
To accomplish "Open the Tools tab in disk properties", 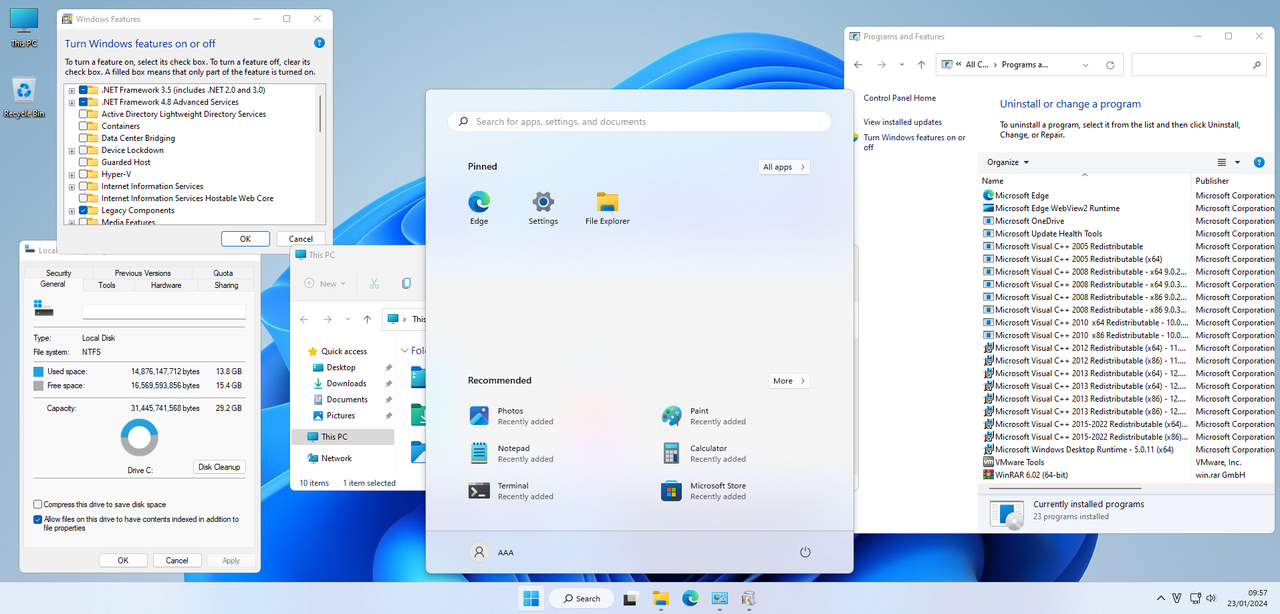I will tap(106, 285).
